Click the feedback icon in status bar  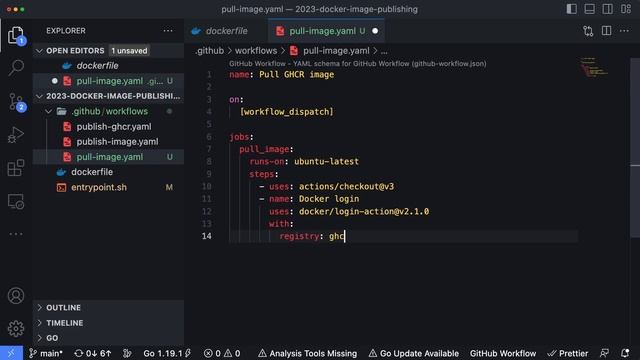[604, 353]
